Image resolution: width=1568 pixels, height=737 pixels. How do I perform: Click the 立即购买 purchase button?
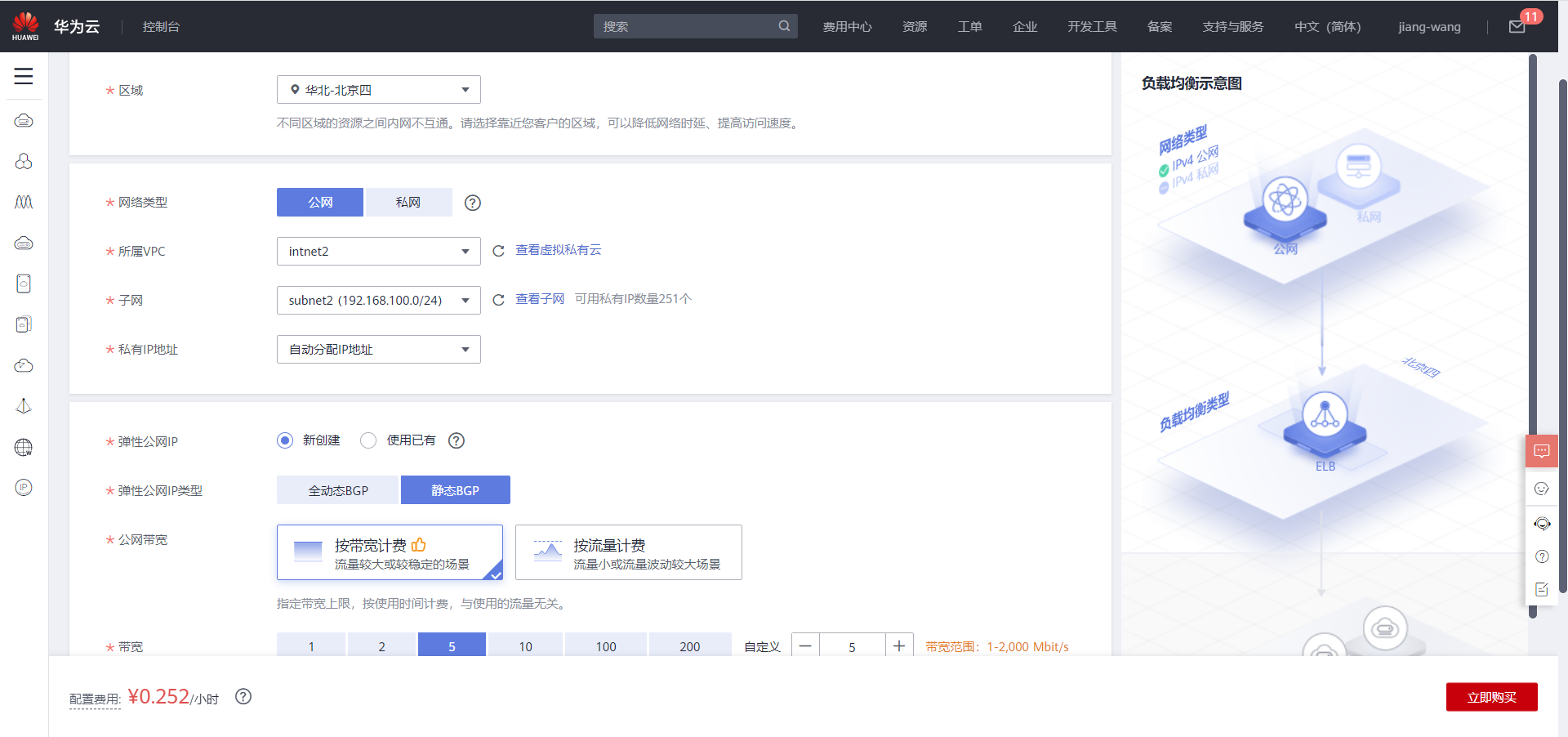coord(1491,697)
